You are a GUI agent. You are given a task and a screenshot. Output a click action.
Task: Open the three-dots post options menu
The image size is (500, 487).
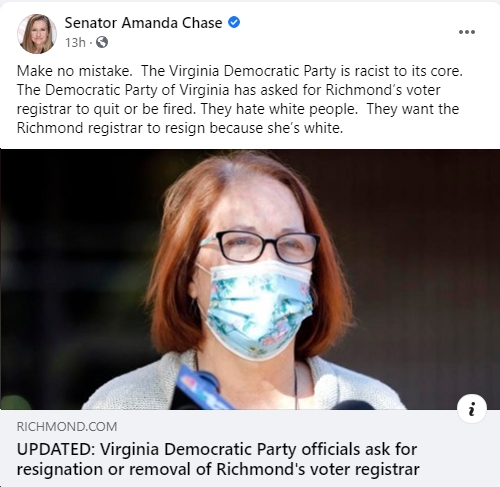[x=467, y=32]
